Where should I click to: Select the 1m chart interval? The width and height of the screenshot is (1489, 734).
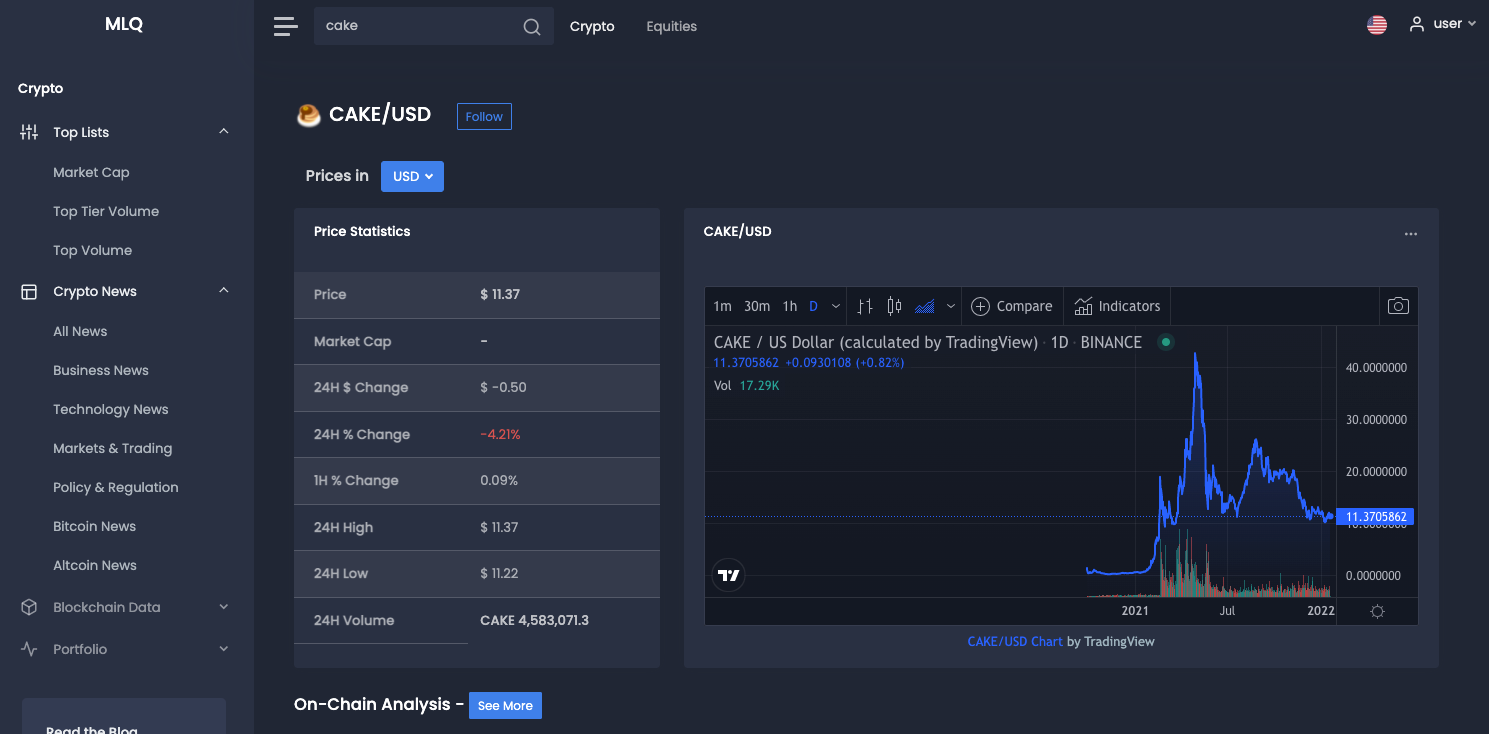(x=722, y=306)
